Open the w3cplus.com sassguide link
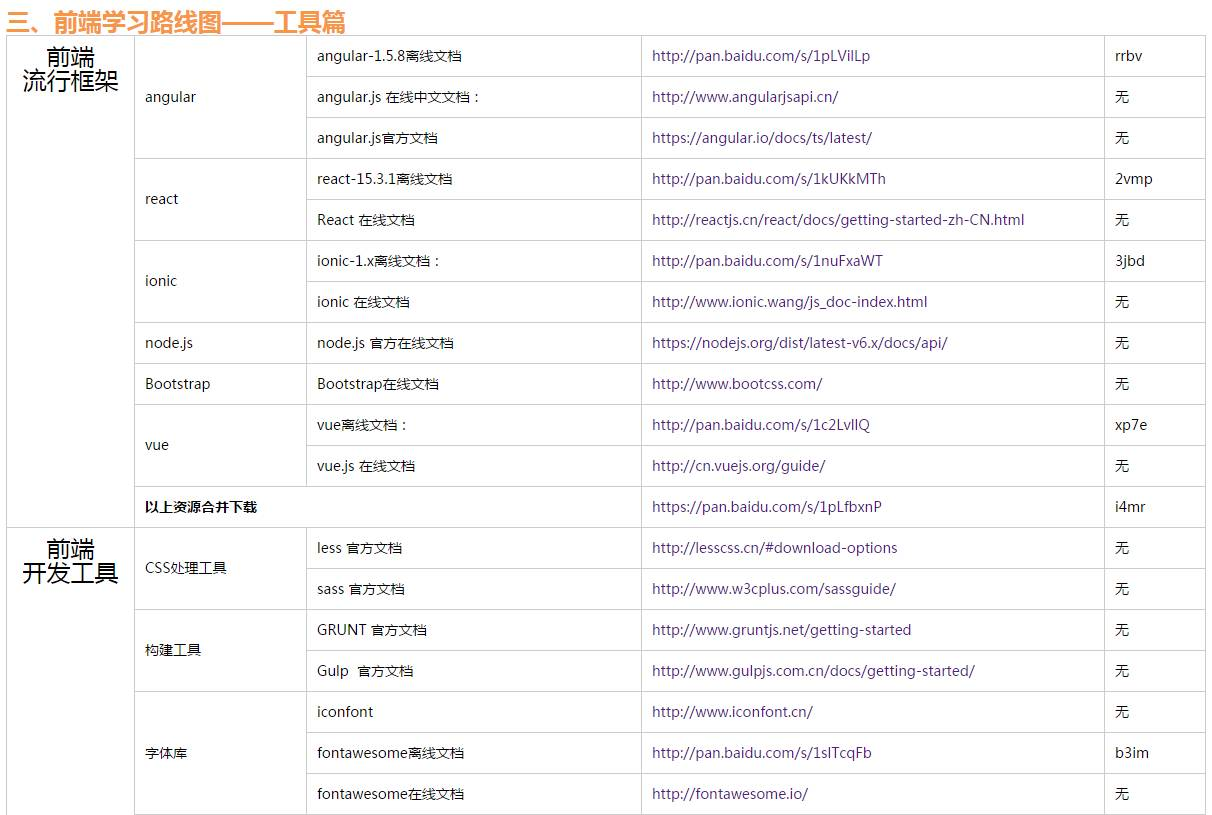 774,589
